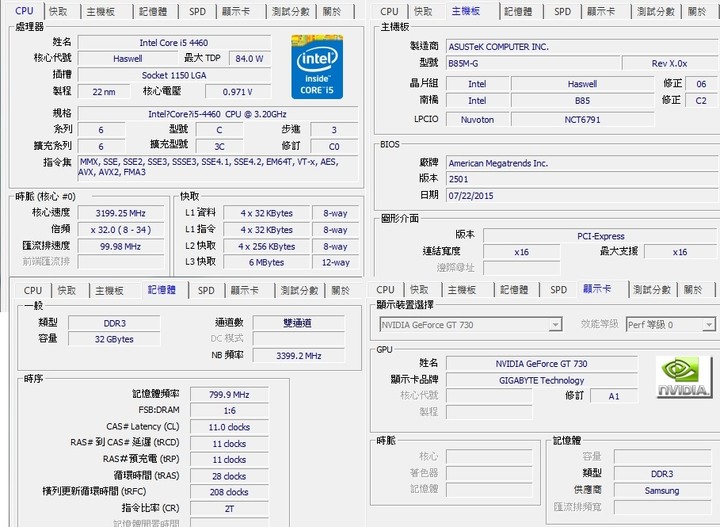This screenshot has width=720, height=527.
Task: Click the channel value '雙通道'
Action: 298,323
